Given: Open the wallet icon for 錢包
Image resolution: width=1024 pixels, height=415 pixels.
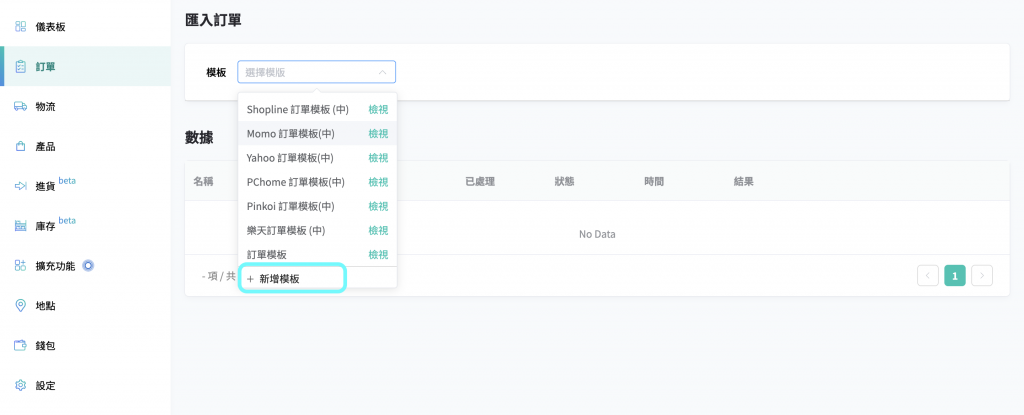Looking at the screenshot, I should tap(20, 346).
